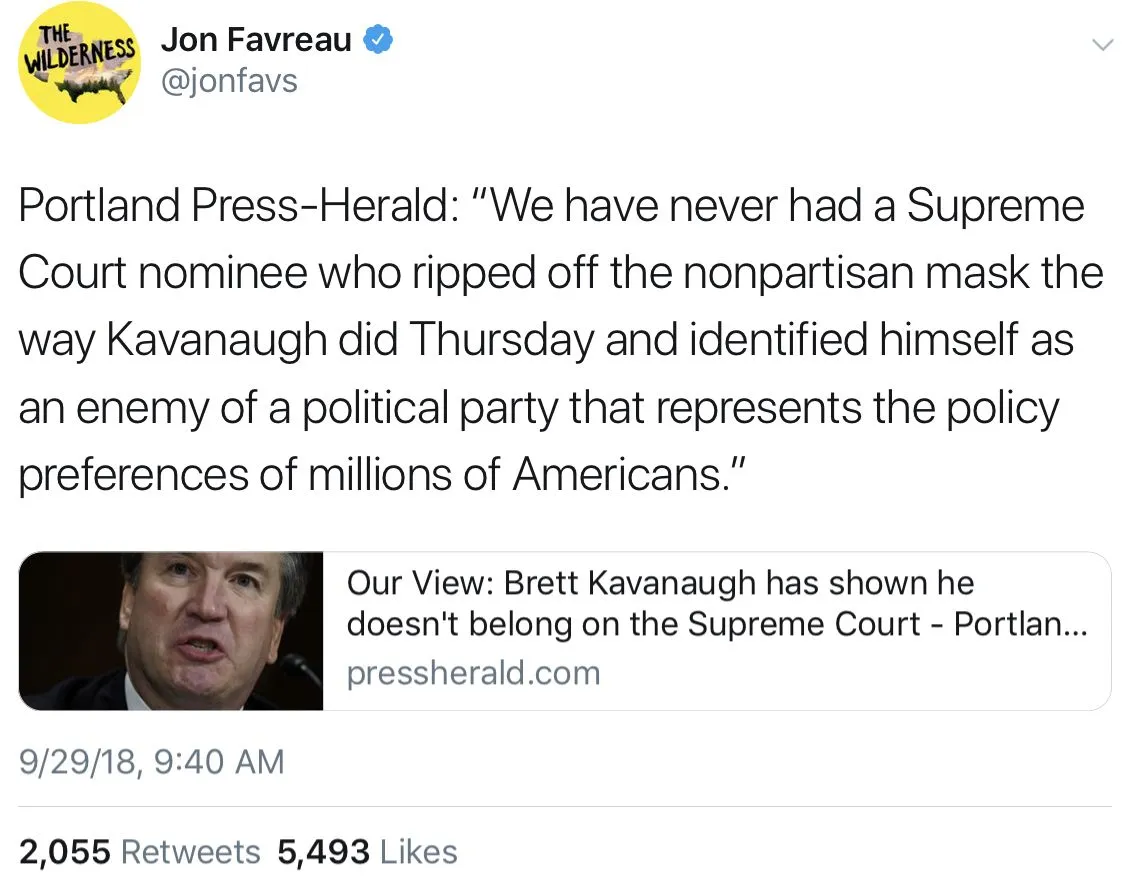Click "Portland Press-Herald:" at the tweet start

coord(240,207)
